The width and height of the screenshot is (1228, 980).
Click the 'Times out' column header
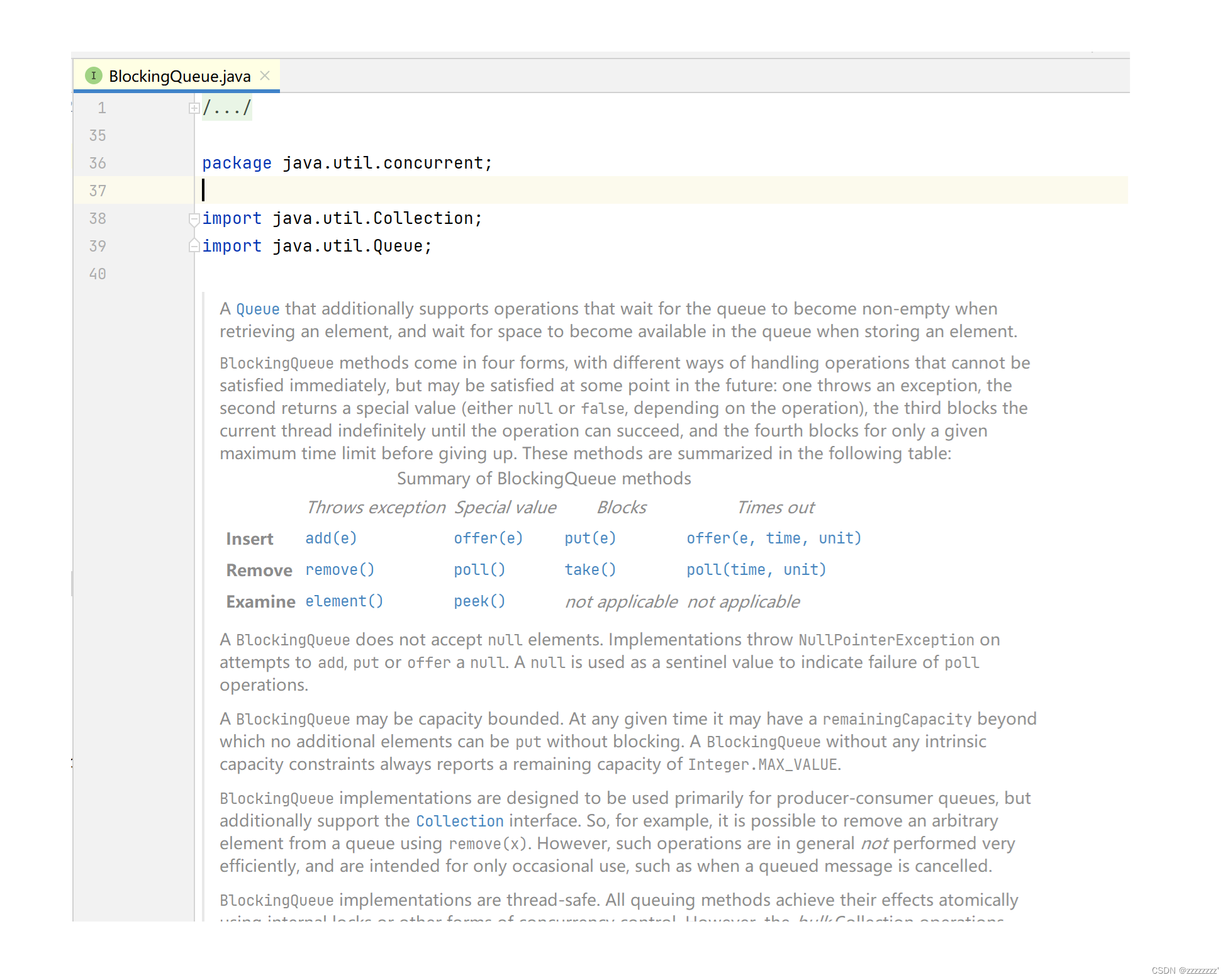(x=776, y=508)
